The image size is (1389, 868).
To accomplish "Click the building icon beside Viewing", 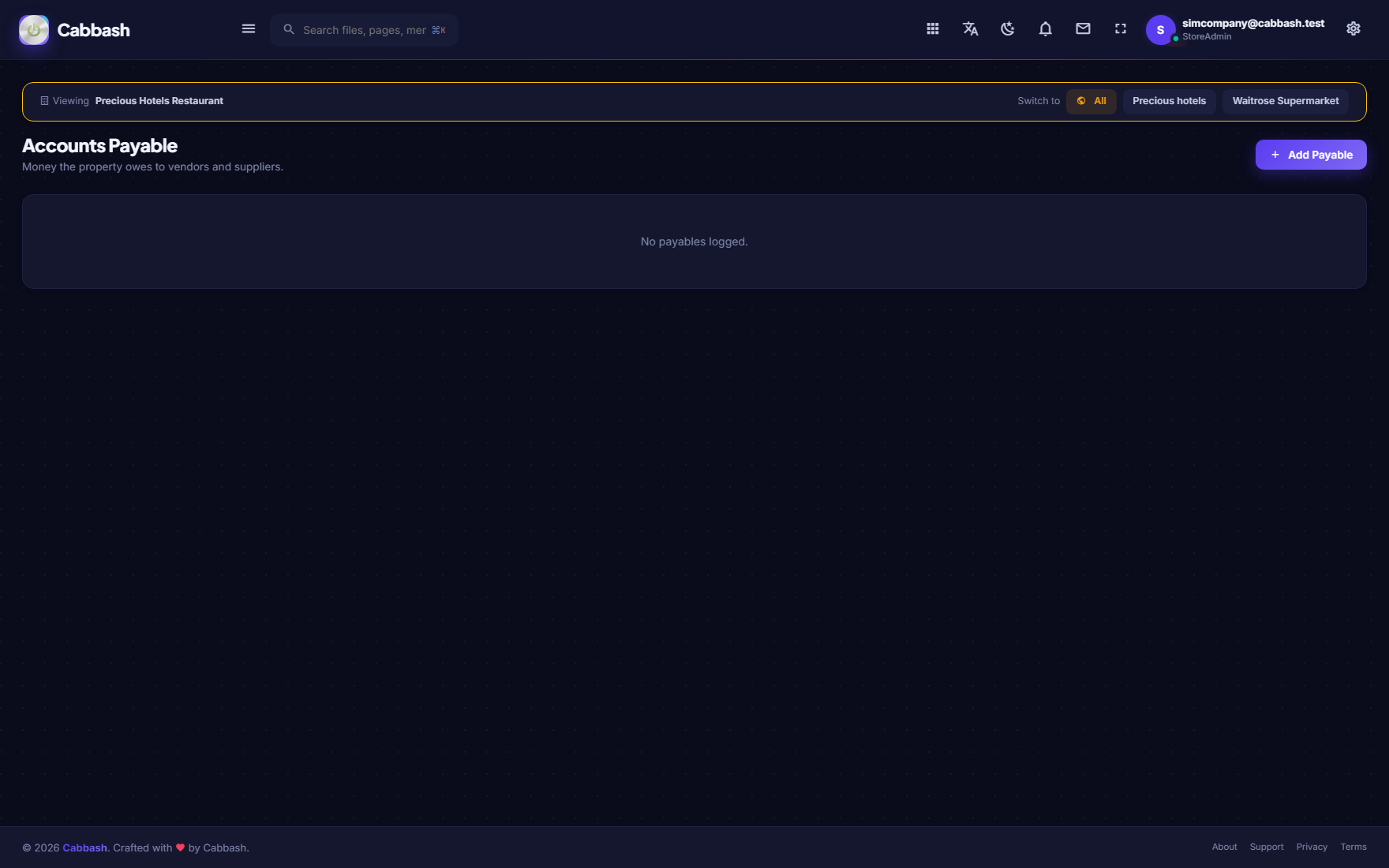I will [x=45, y=101].
